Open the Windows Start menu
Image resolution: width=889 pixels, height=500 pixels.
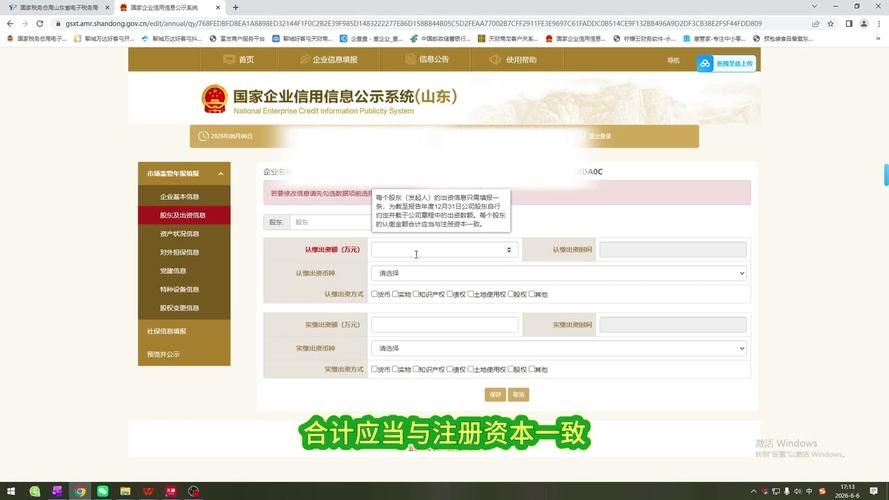(11, 491)
